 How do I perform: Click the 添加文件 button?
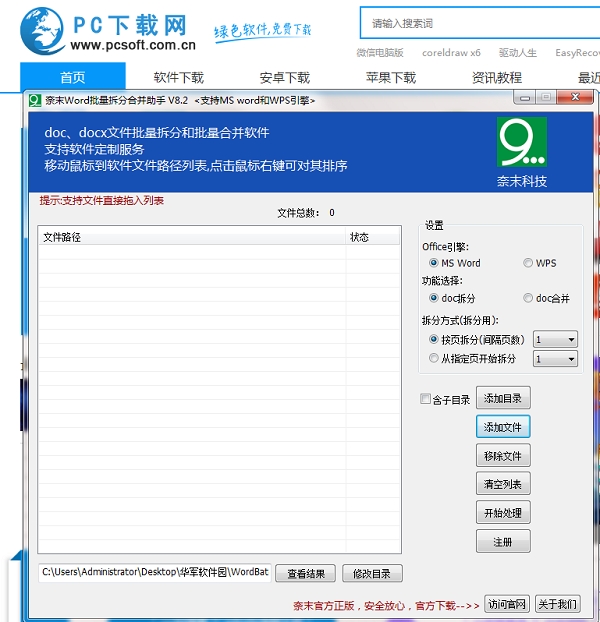point(503,427)
